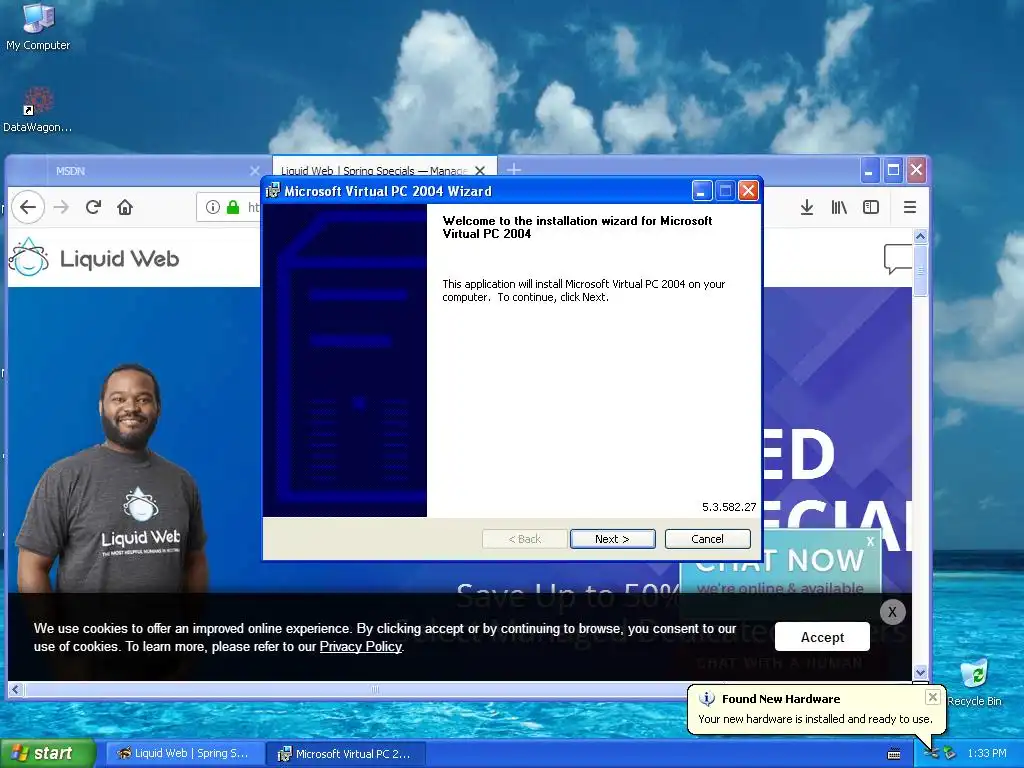
Task: Click the browser scrollbar up arrow
Action: [x=920, y=236]
